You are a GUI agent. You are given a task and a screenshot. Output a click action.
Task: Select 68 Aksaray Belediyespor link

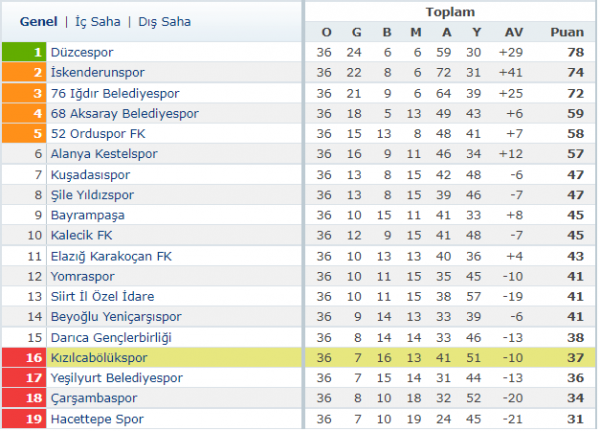point(116,113)
